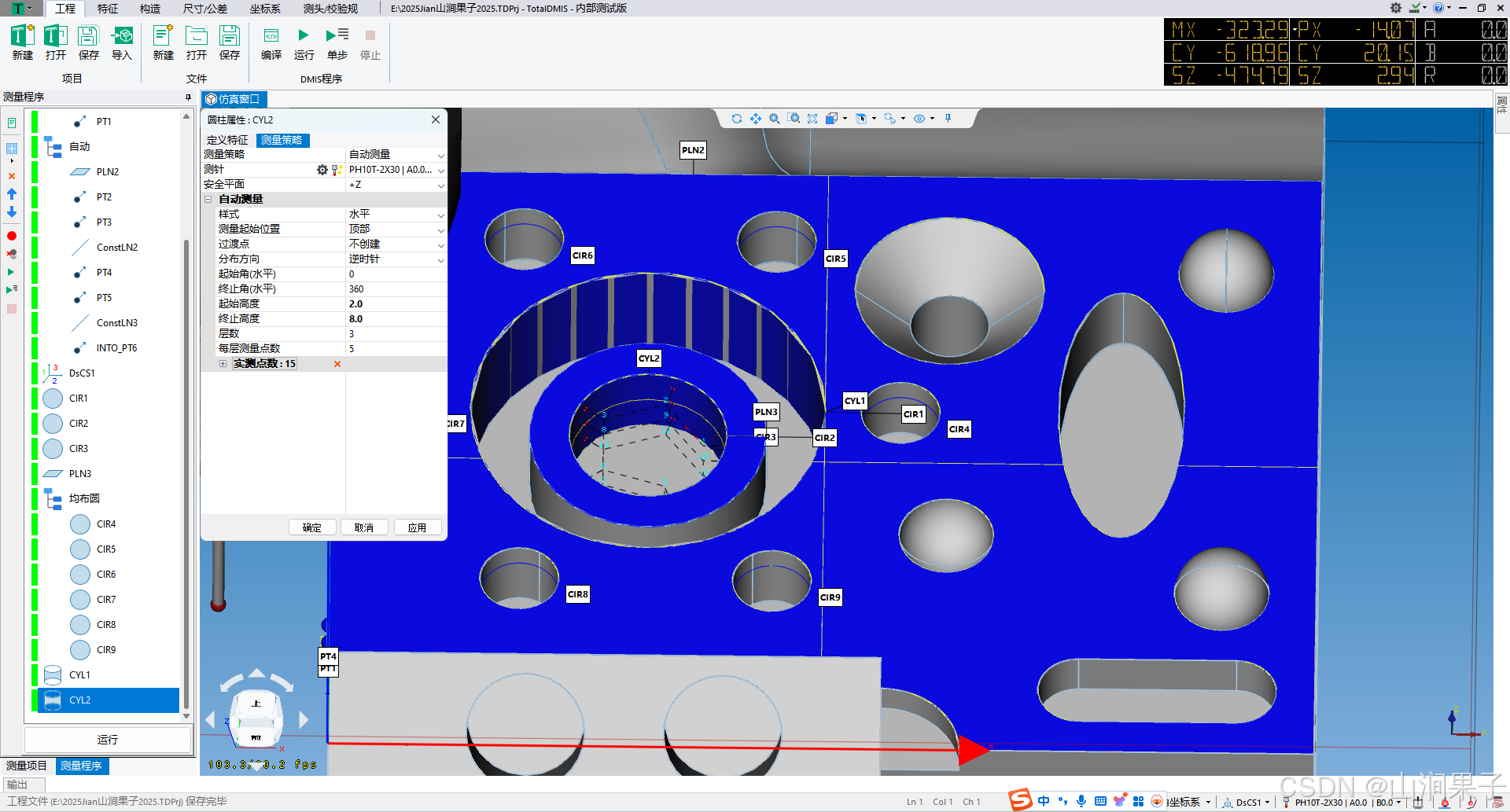Select the DsCS1 coordinate system item

(x=82, y=373)
